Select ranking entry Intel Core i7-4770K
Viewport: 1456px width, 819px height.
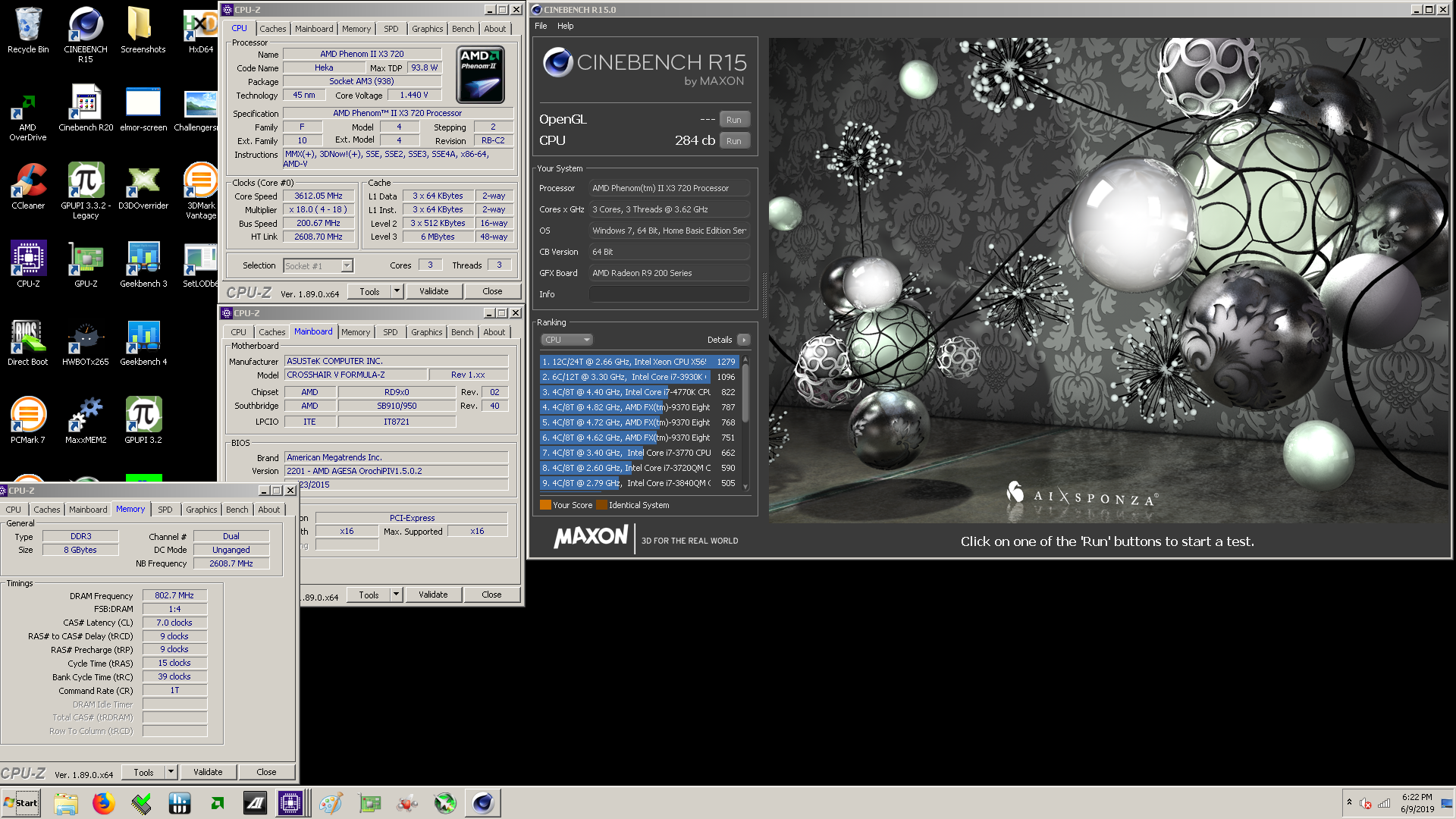coord(638,392)
